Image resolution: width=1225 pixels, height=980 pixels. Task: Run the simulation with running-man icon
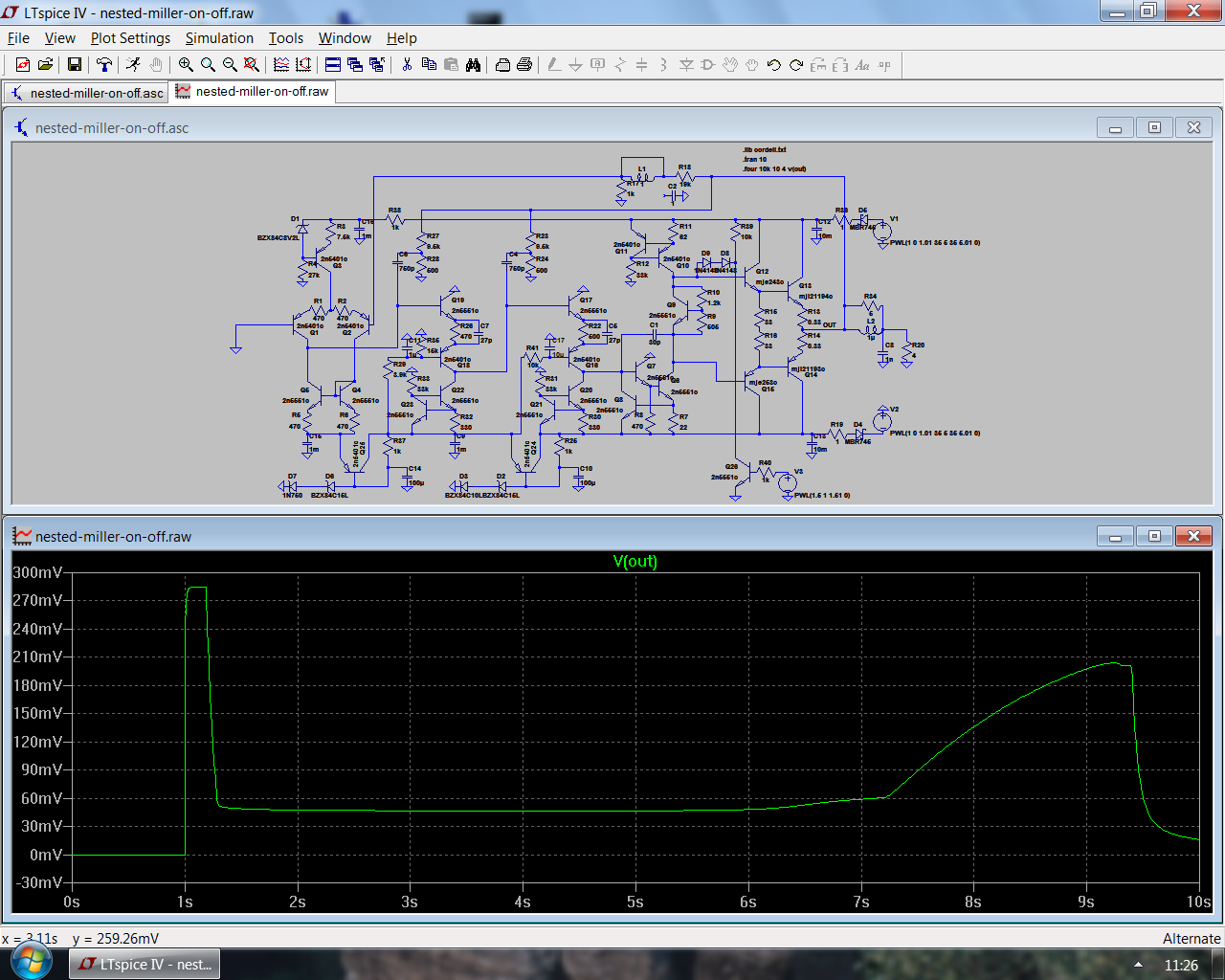click(x=134, y=65)
